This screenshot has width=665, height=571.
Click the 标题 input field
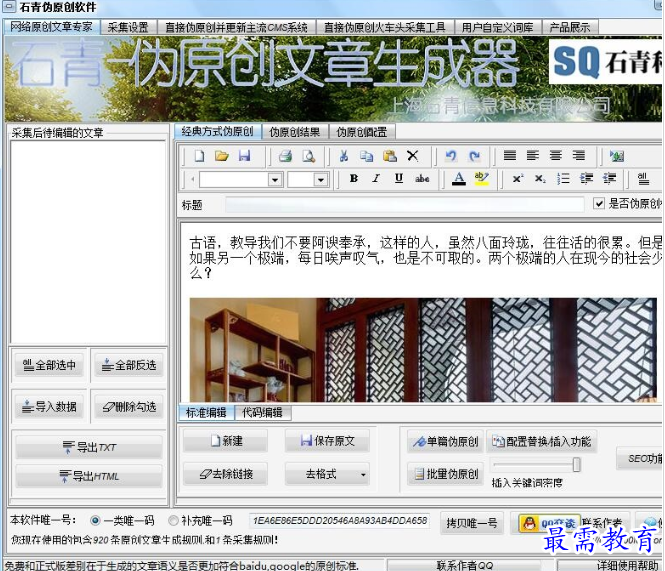point(405,204)
